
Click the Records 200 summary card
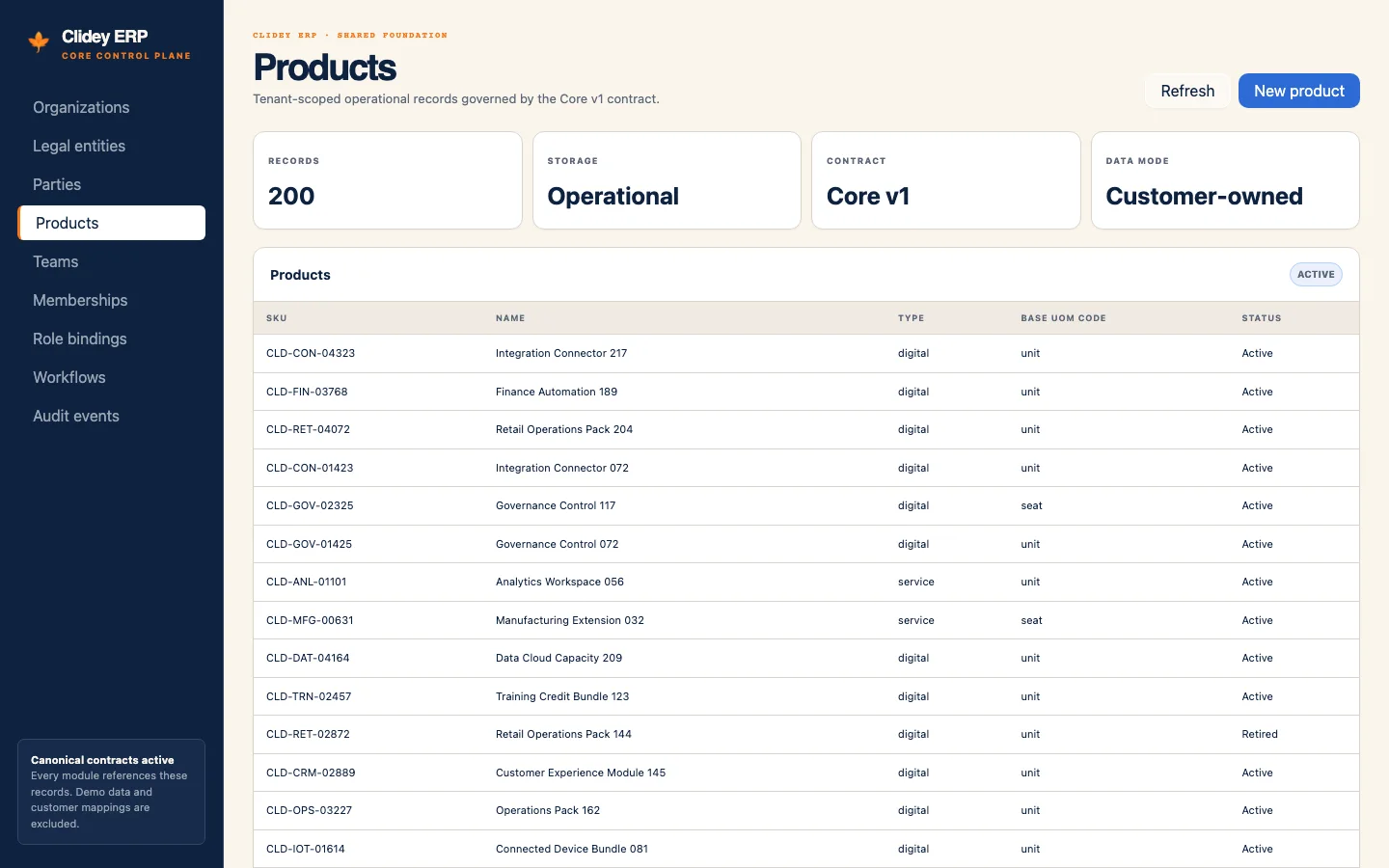388,180
